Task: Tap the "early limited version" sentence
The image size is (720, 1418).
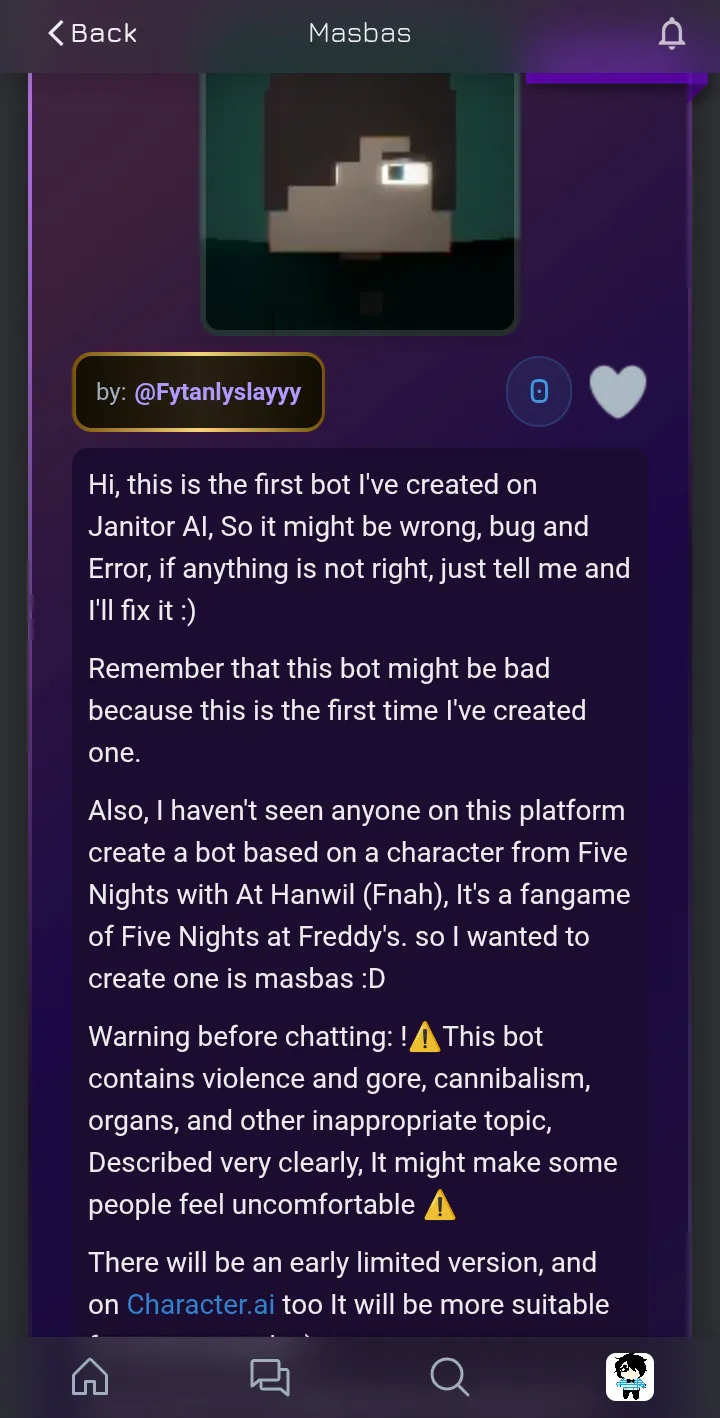Action: [x=342, y=1262]
